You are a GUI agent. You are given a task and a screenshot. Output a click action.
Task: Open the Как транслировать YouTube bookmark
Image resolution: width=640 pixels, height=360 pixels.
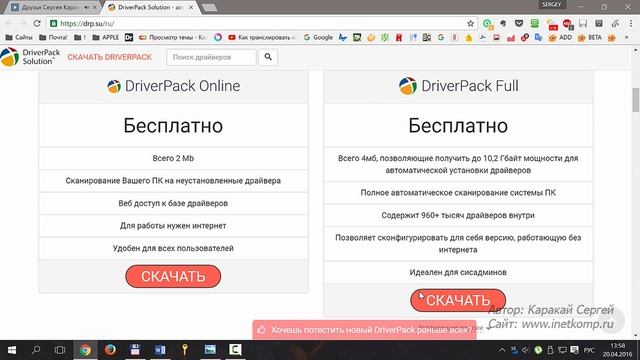tap(261, 38)
